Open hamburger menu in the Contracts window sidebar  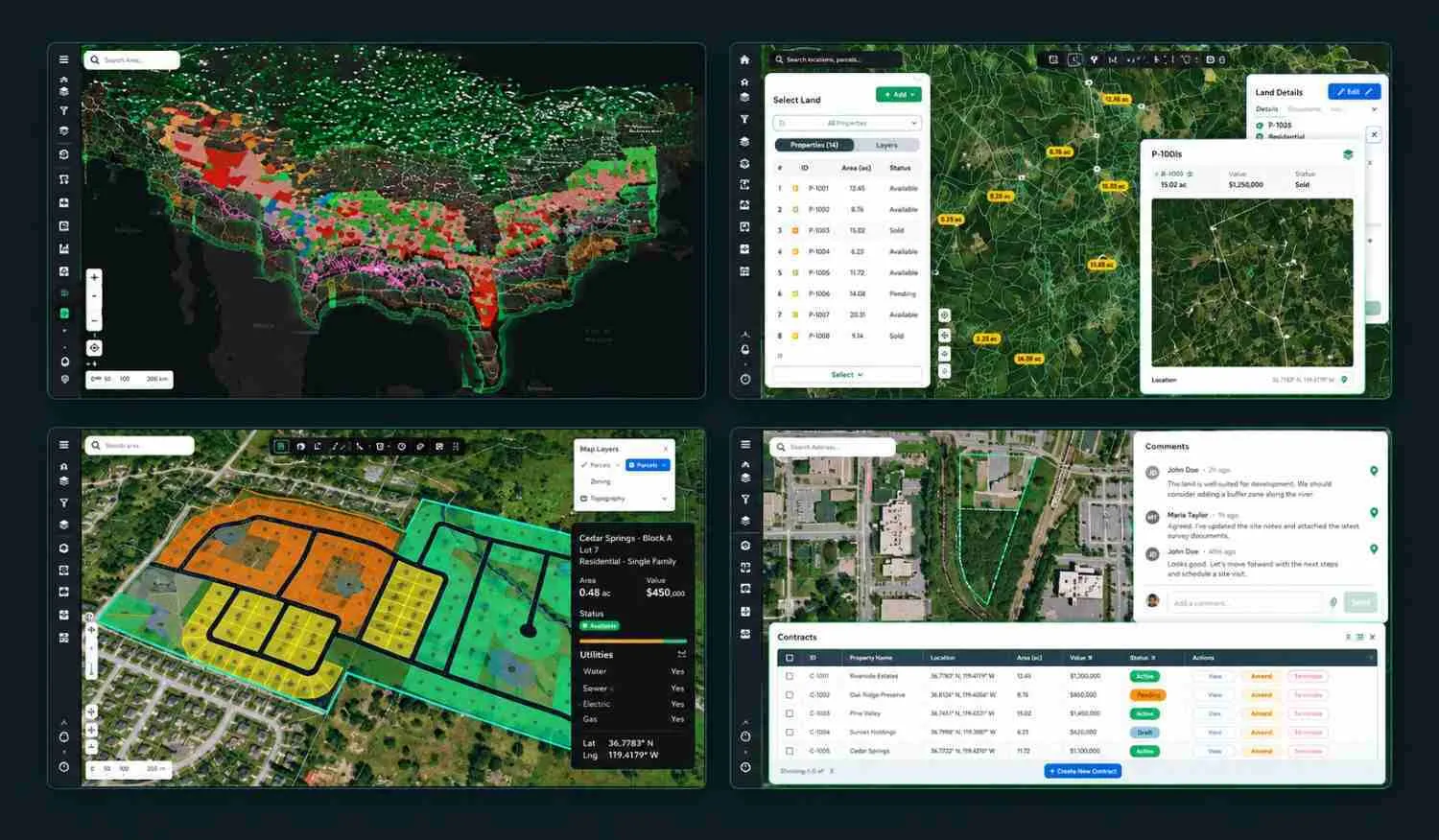click(x=745, y=445)
